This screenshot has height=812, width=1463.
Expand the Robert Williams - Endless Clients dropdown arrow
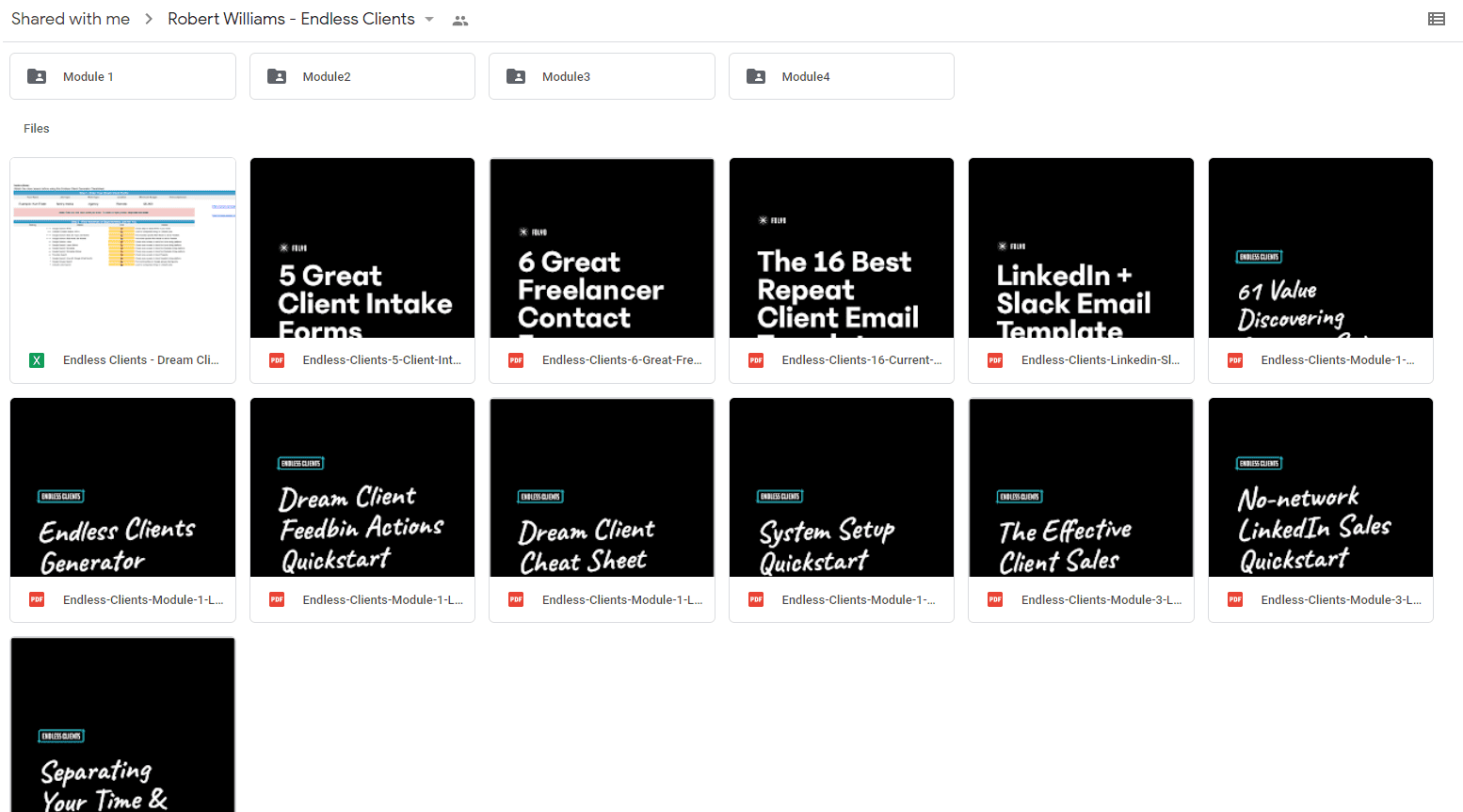pos(429,19)
